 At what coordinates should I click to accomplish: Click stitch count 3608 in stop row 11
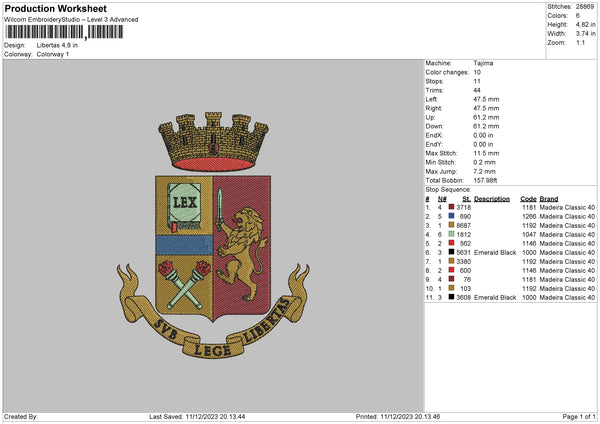point(464,297)
